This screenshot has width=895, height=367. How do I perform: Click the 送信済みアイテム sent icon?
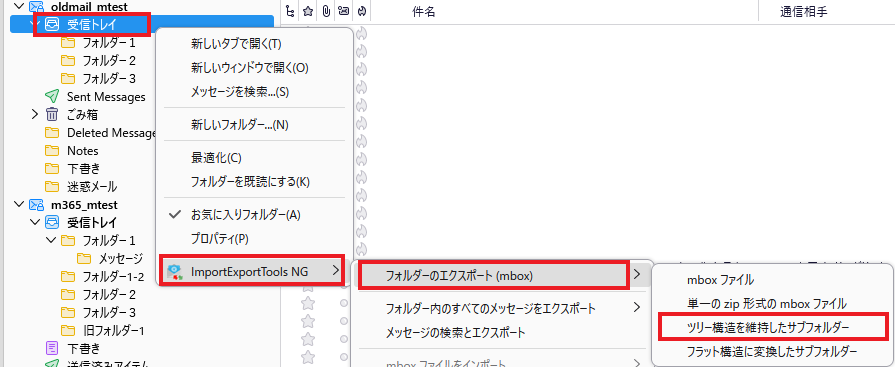click(52, 364)
